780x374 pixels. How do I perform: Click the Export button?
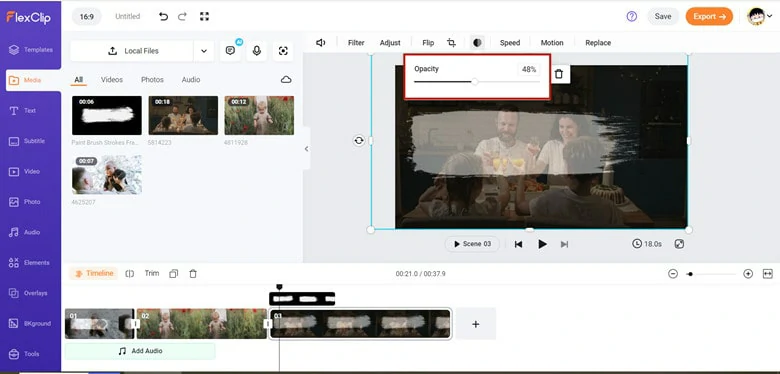(x=709, y=16)
